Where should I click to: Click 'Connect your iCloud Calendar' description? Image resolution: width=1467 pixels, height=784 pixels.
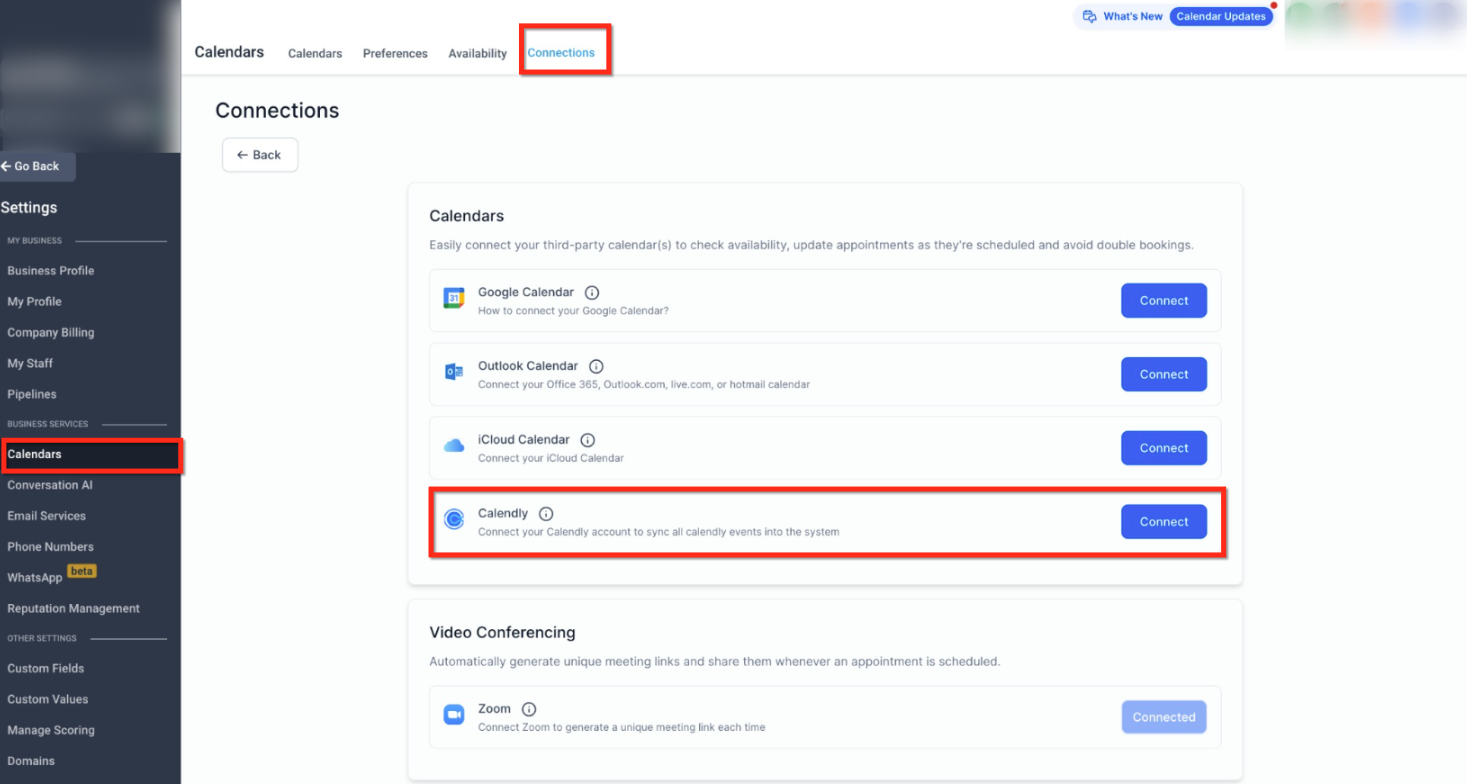click(551, 458)
